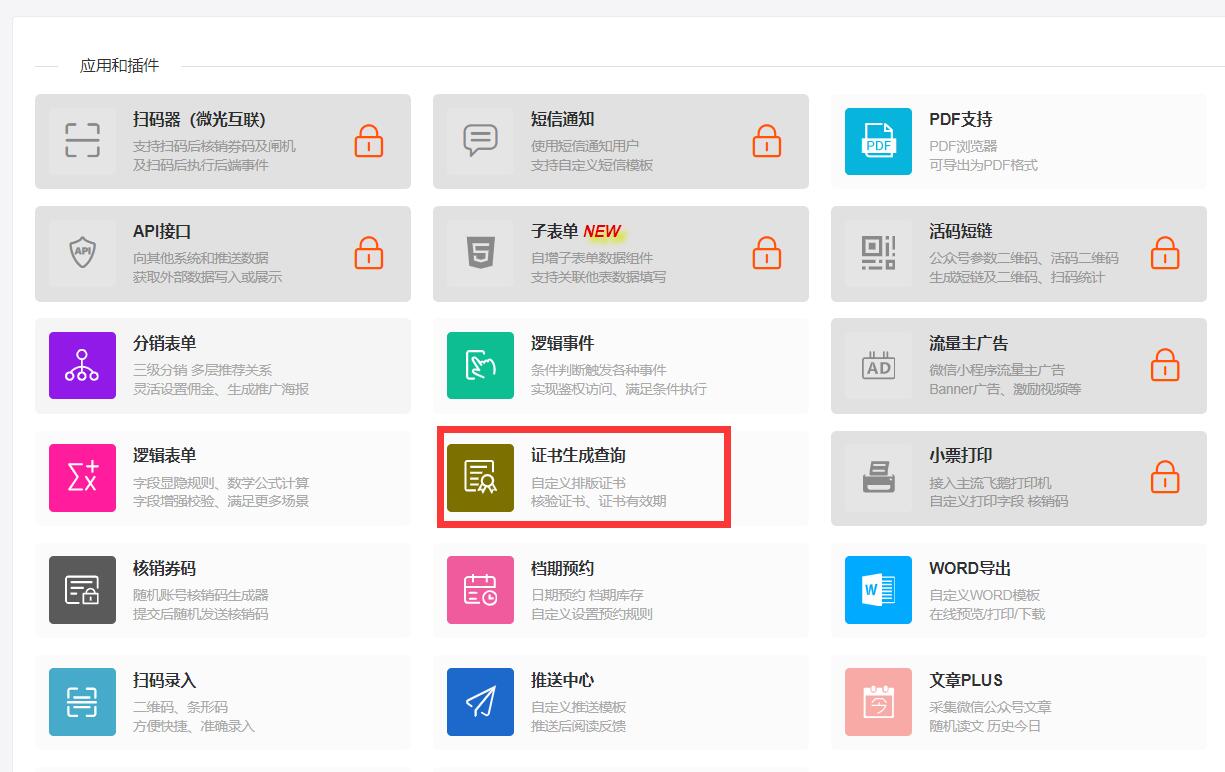Click the 短信通知 chat bubble icon
1225x772 pixels.
click(480, 141)
